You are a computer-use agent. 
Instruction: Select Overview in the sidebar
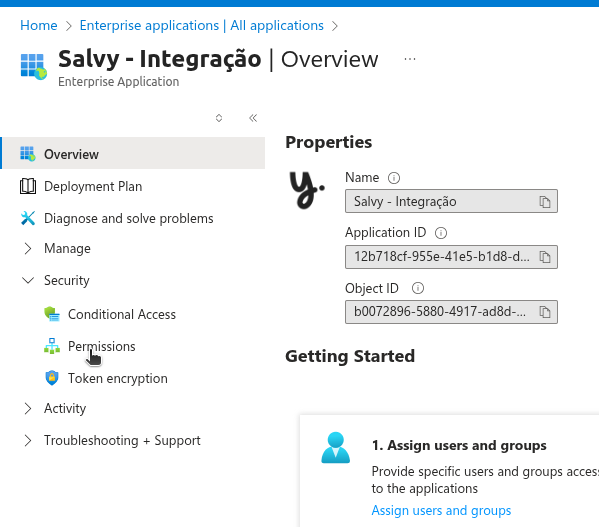(x=133, y=153)
